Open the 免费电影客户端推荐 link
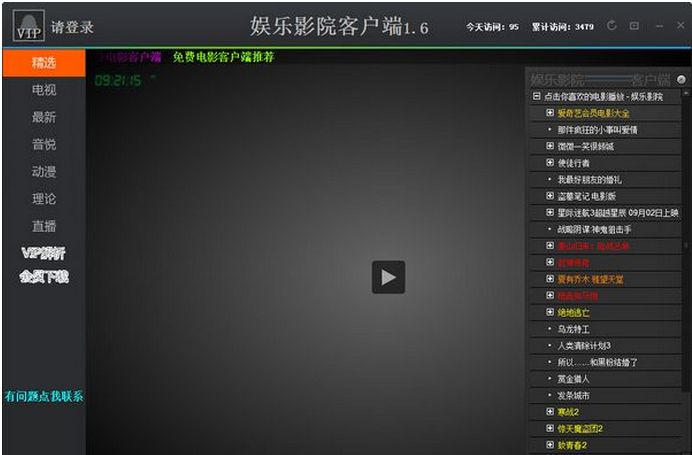 click(223, 57)
